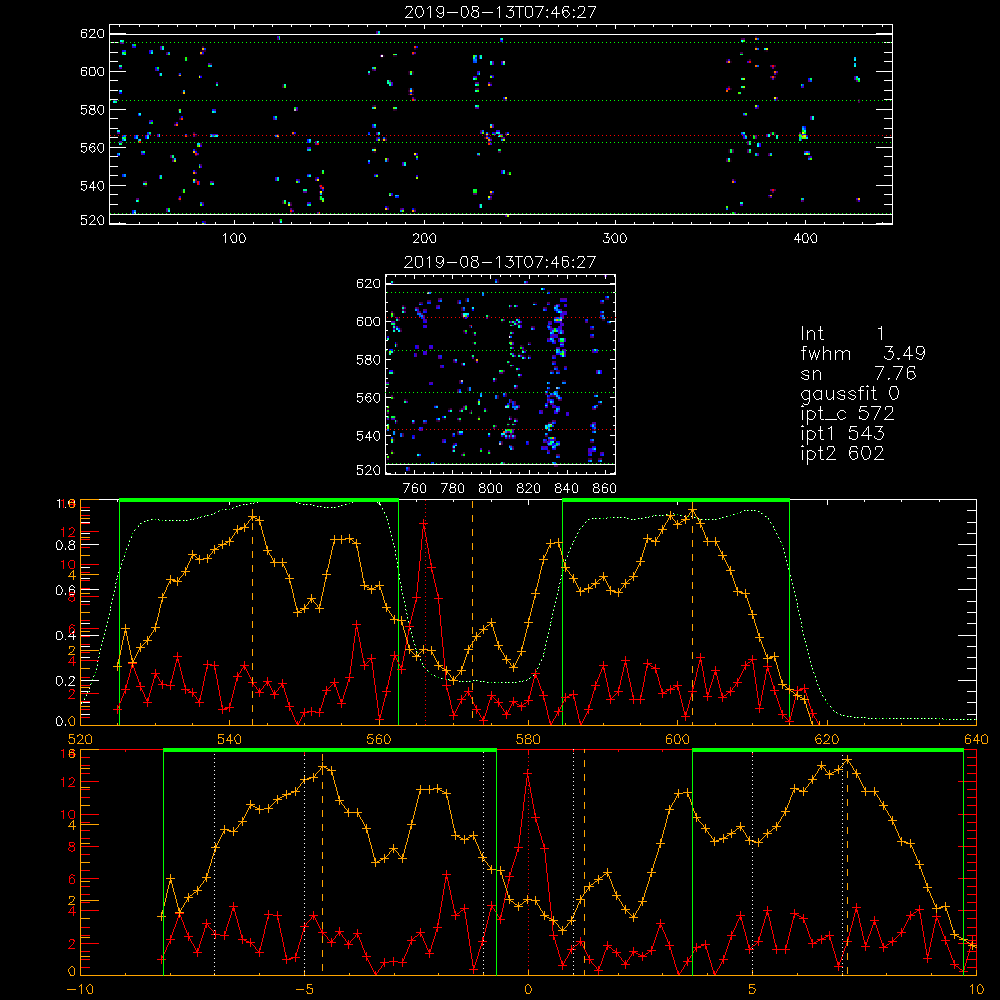Click the '640' x-axis label of the profile plot

point(976,739)
